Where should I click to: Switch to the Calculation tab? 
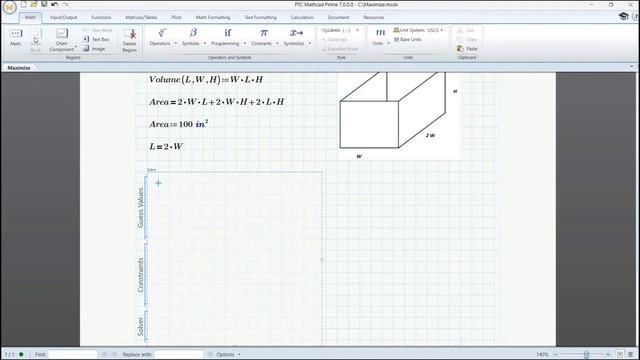(302, 18)
